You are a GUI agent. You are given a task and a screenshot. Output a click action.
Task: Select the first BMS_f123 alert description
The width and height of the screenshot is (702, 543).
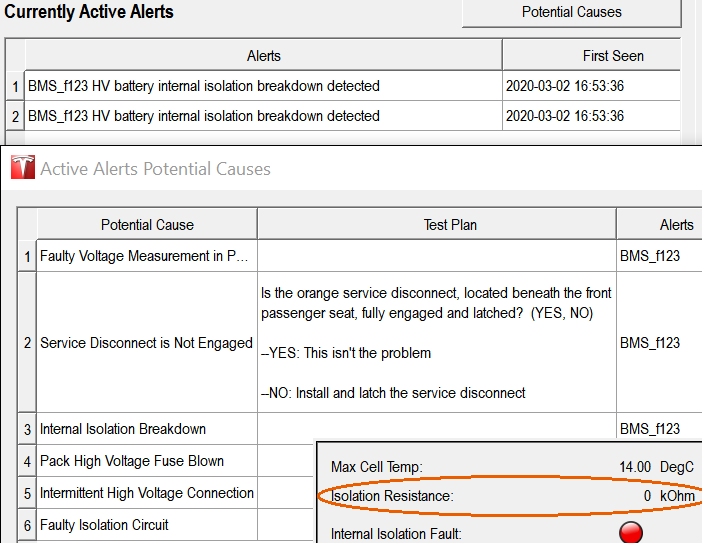coord(204,86)
